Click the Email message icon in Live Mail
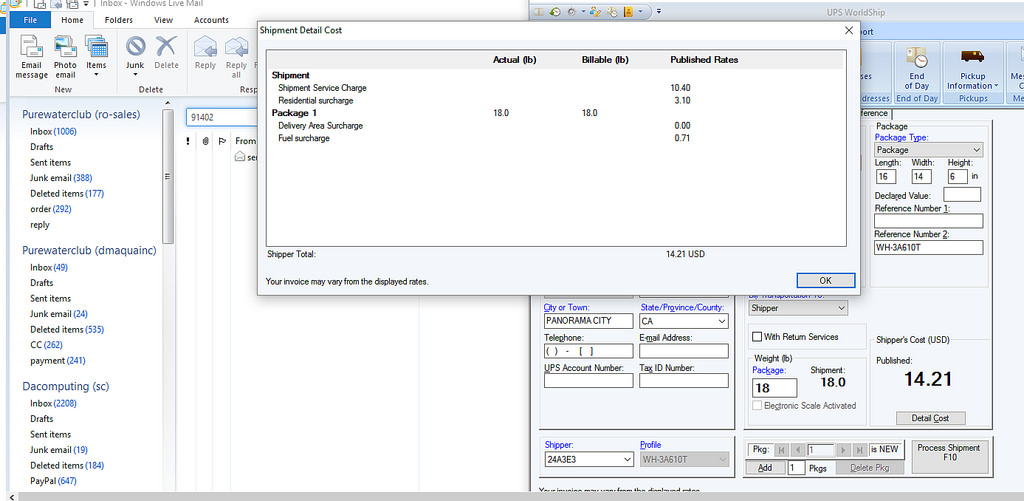Image resolution: width=1024 pixels, height=501 pixels. point(31,47)
